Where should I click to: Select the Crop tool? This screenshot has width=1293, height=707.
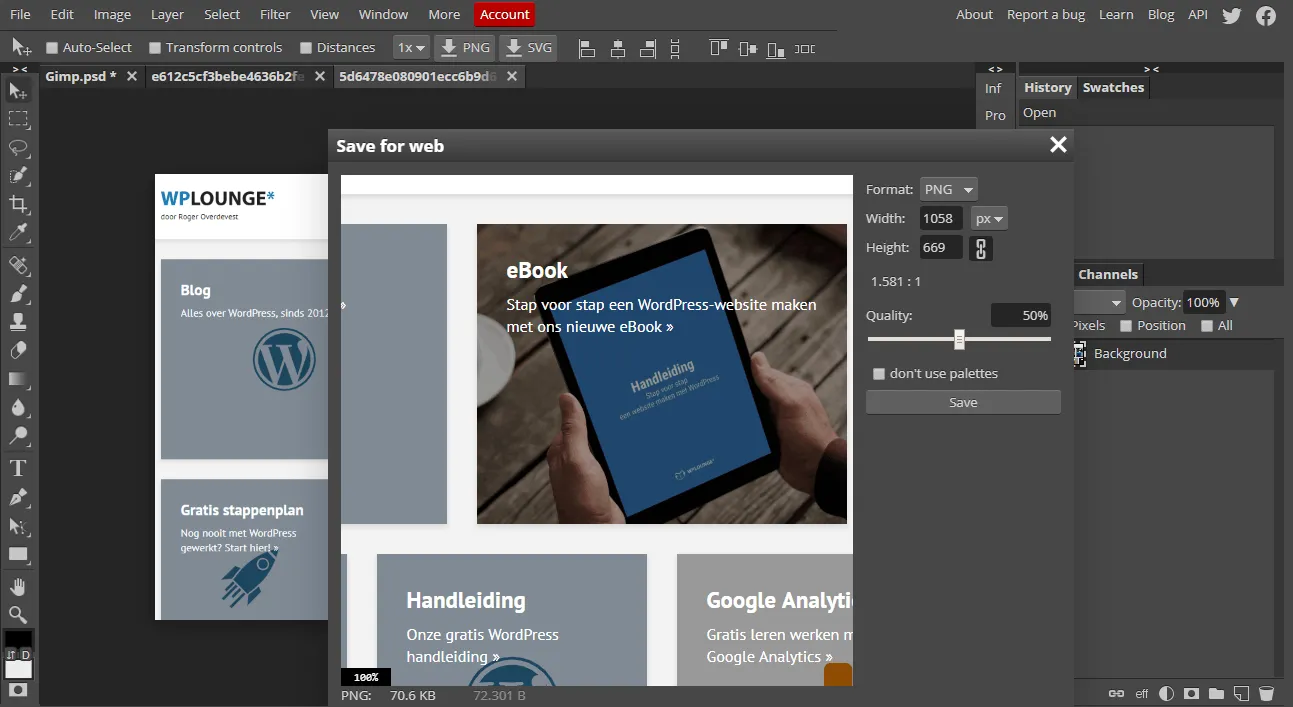tap(18, 205)
